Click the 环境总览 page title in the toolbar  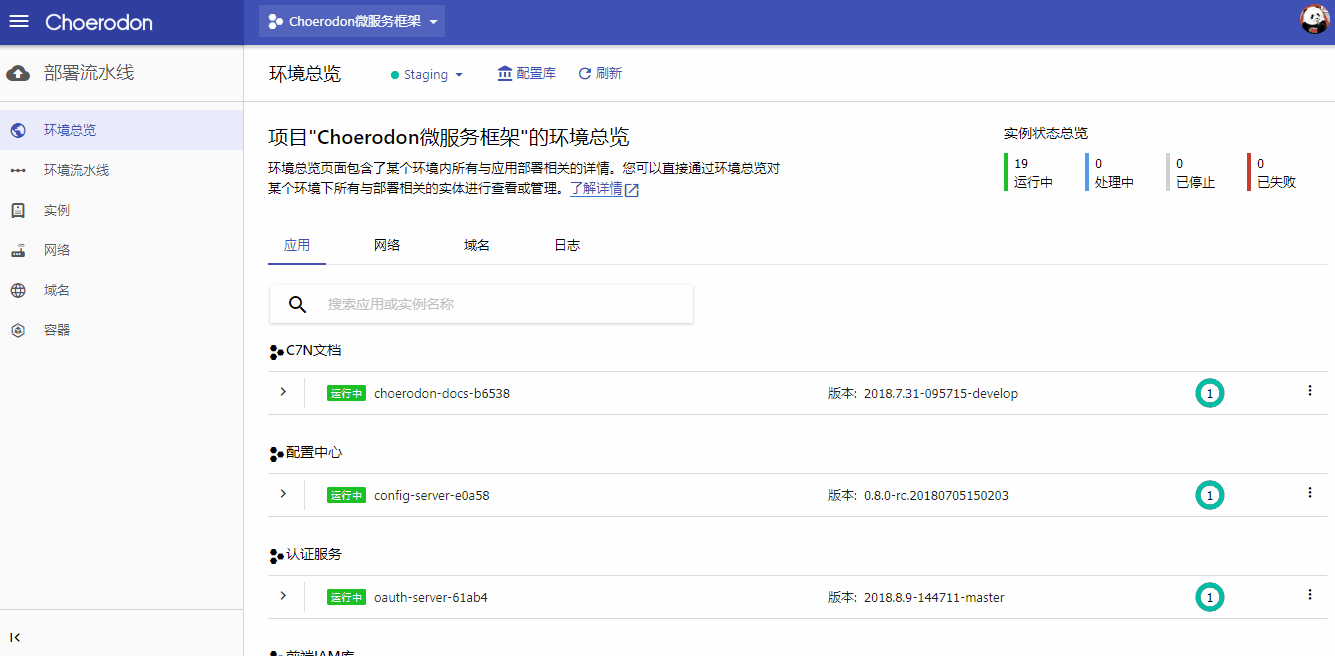305,74
